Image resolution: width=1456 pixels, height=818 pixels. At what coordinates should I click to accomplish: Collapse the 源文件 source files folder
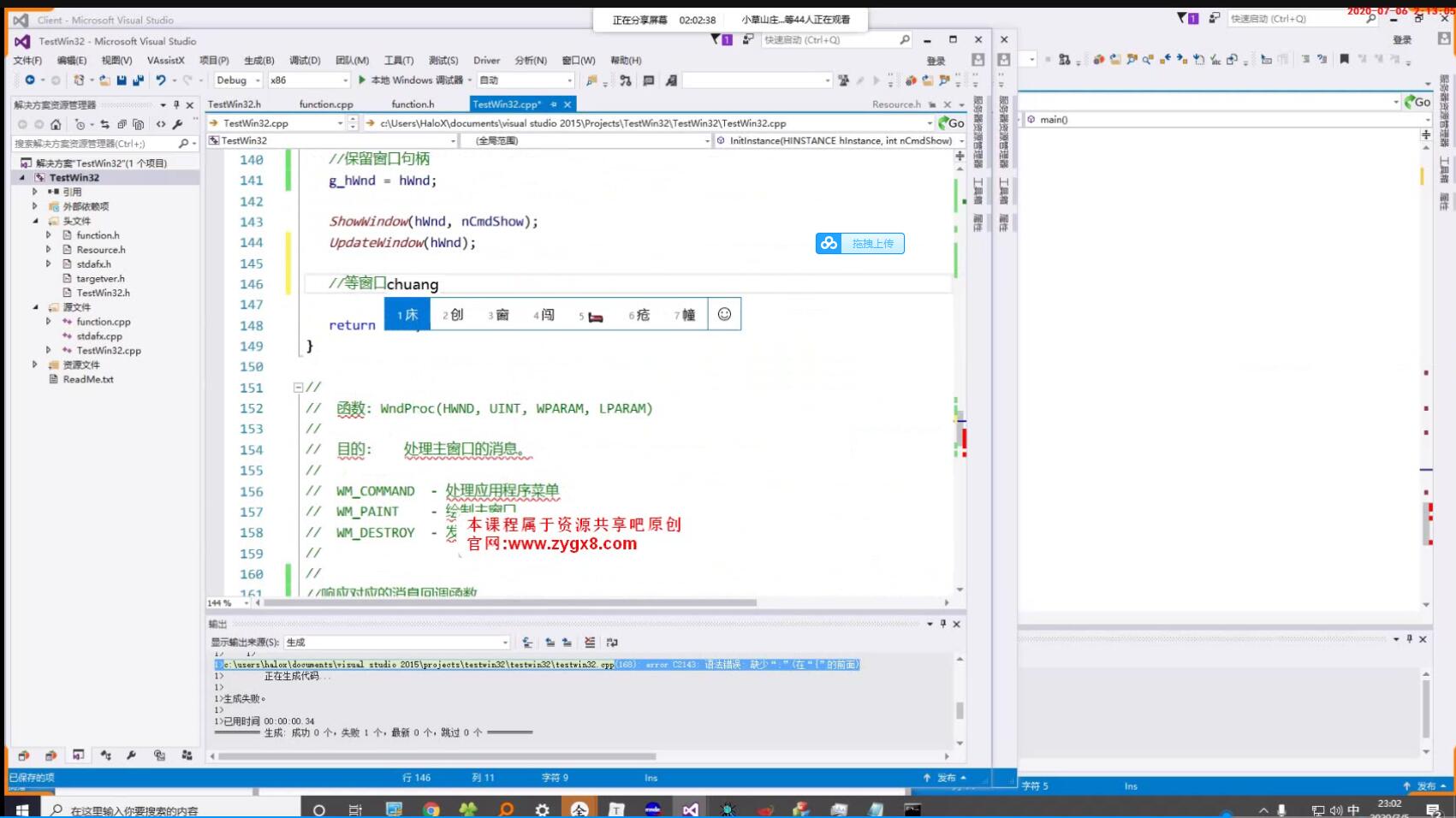click(x=35, y=307)
